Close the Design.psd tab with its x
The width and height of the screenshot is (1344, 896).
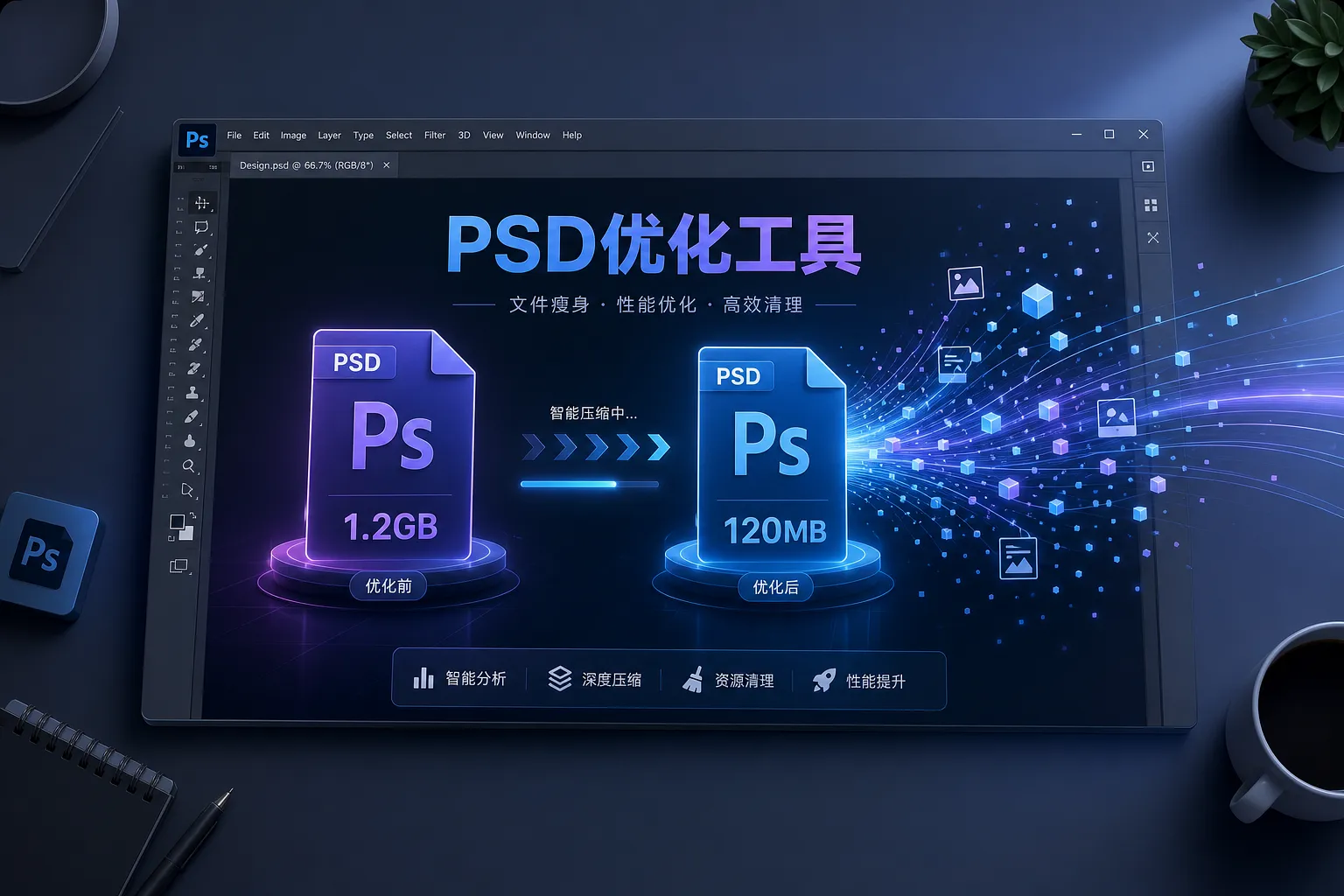coord(387,165)
